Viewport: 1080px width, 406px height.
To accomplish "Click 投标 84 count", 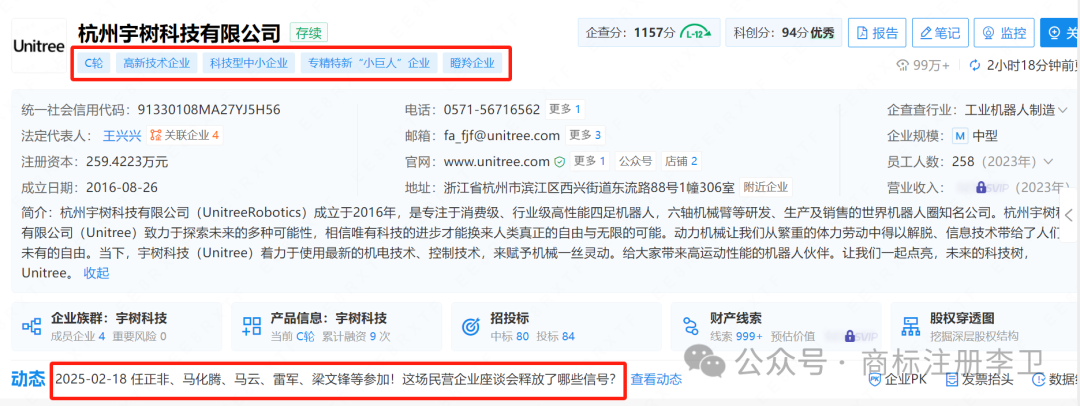I will (x=555, y=336).
